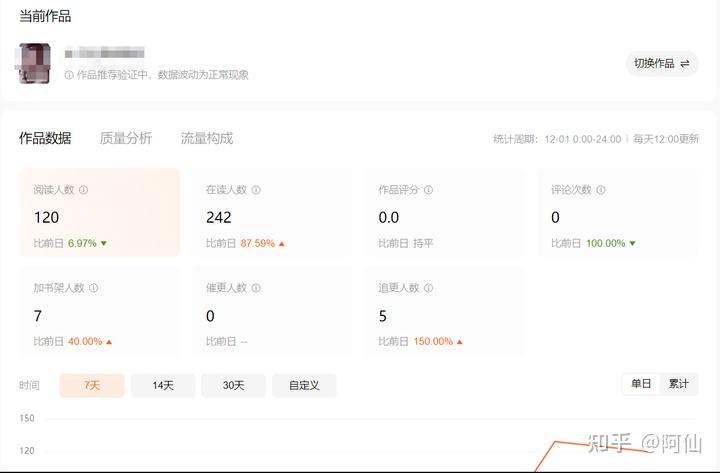
Task: Choose the 30天 time range
Action: point(233,385)
